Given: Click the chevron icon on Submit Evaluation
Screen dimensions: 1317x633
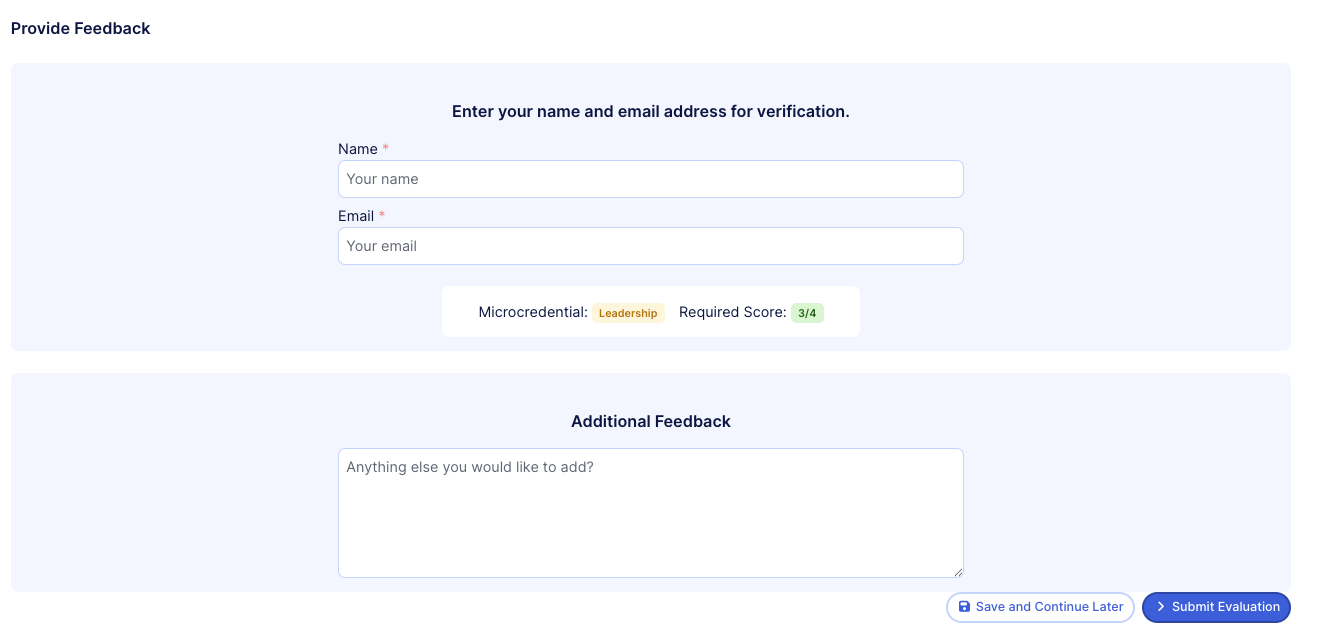Looking at the screenshot, I should point(1160,607).
